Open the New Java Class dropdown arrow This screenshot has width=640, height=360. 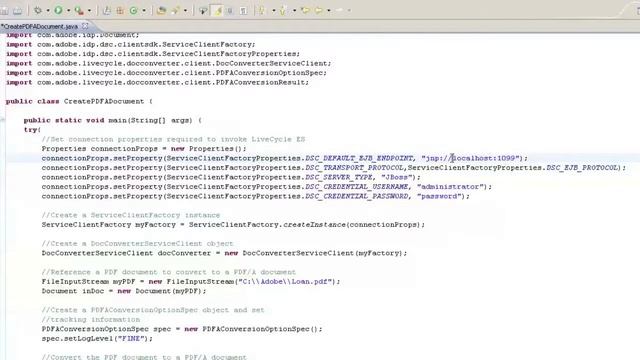144,11
